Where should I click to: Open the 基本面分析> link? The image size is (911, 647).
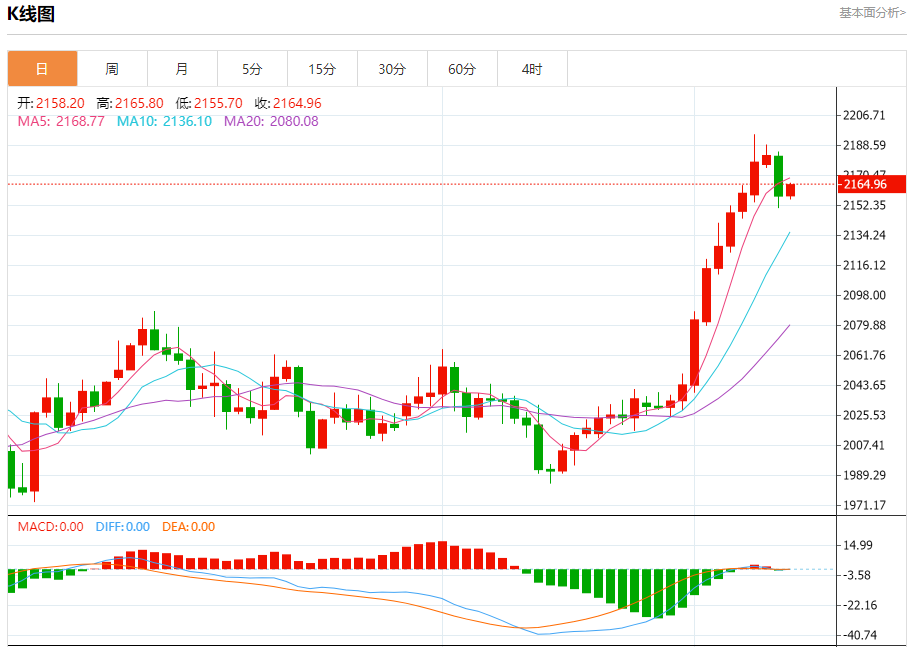click(x=872, y=13)
